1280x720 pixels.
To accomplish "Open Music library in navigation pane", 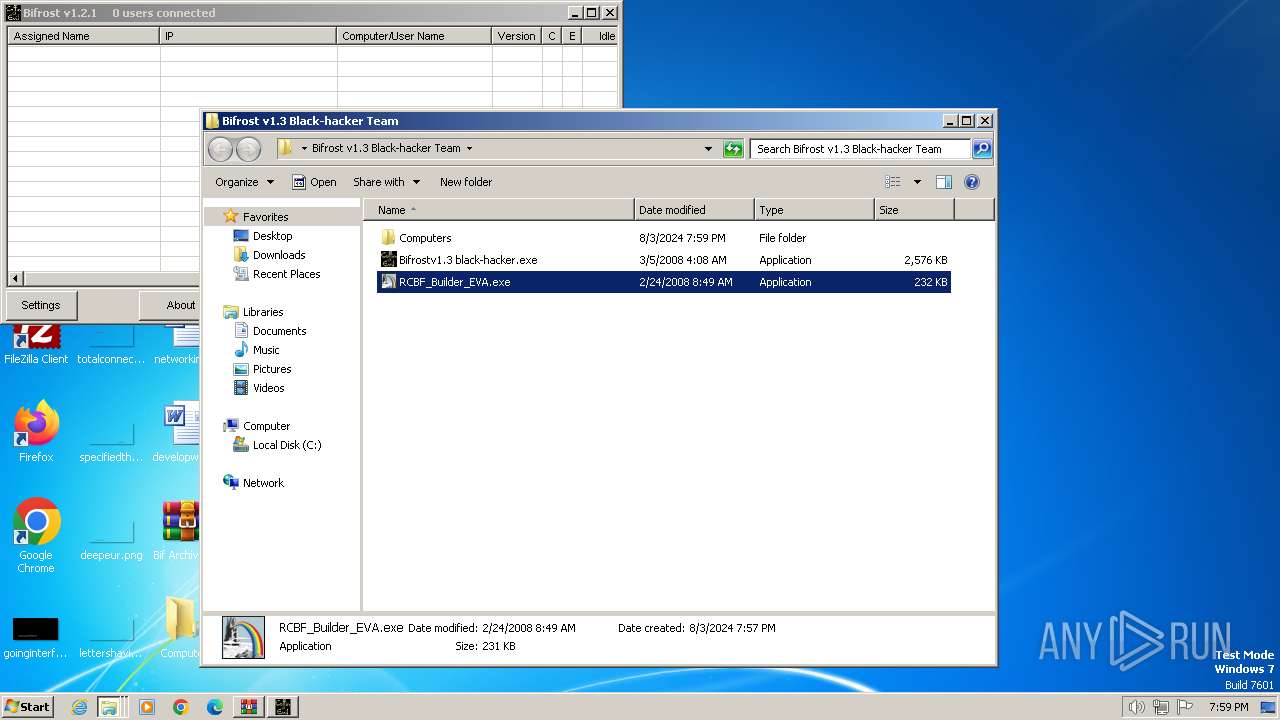I will coord(266,350).
